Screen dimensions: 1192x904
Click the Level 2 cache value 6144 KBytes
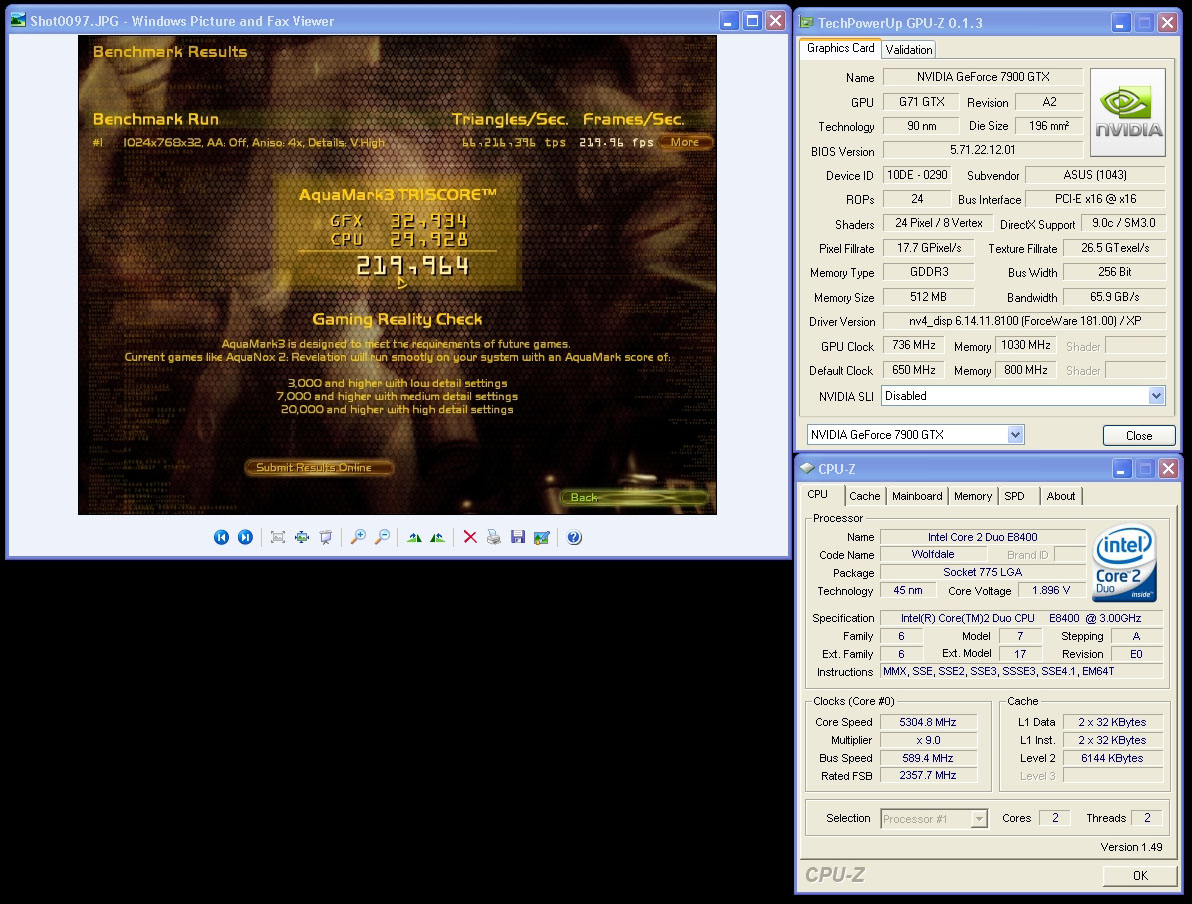point(1112,758)
